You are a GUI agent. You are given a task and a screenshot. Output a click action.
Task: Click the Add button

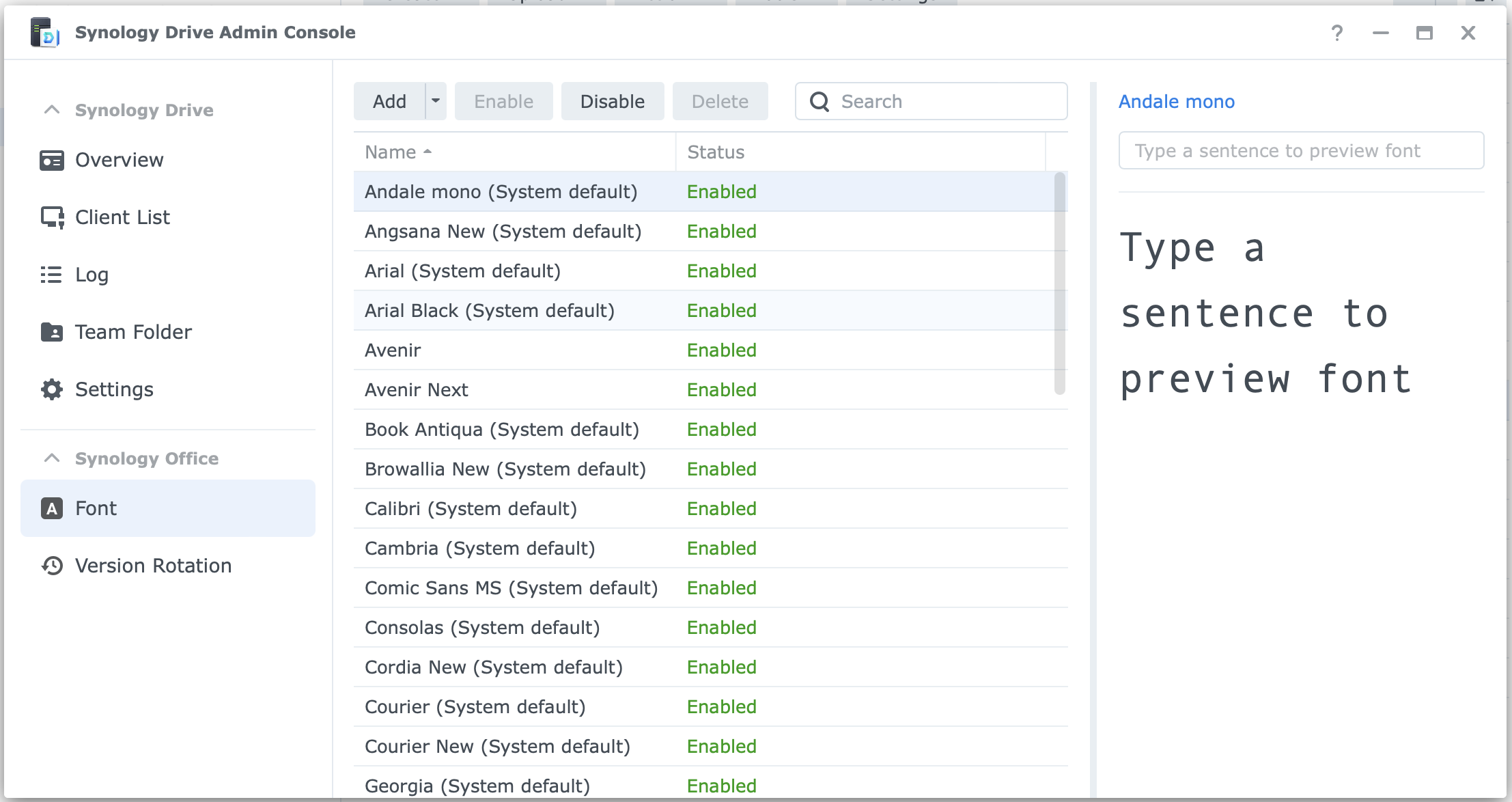click(x=389, y=101)
